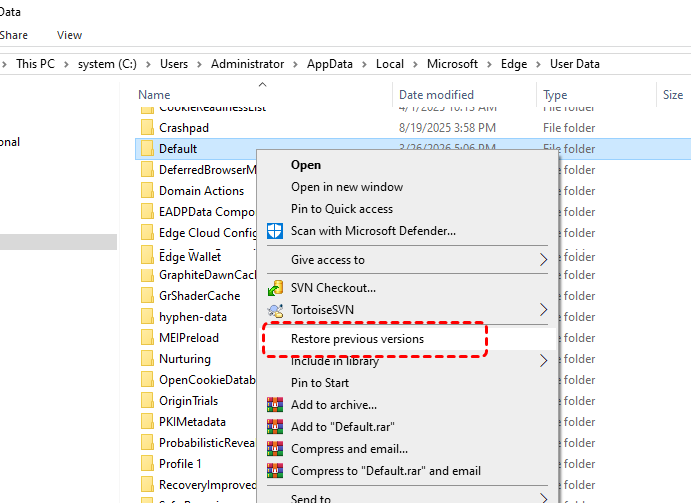Sort files by Date modified column
691x503 pixels.
436,95
